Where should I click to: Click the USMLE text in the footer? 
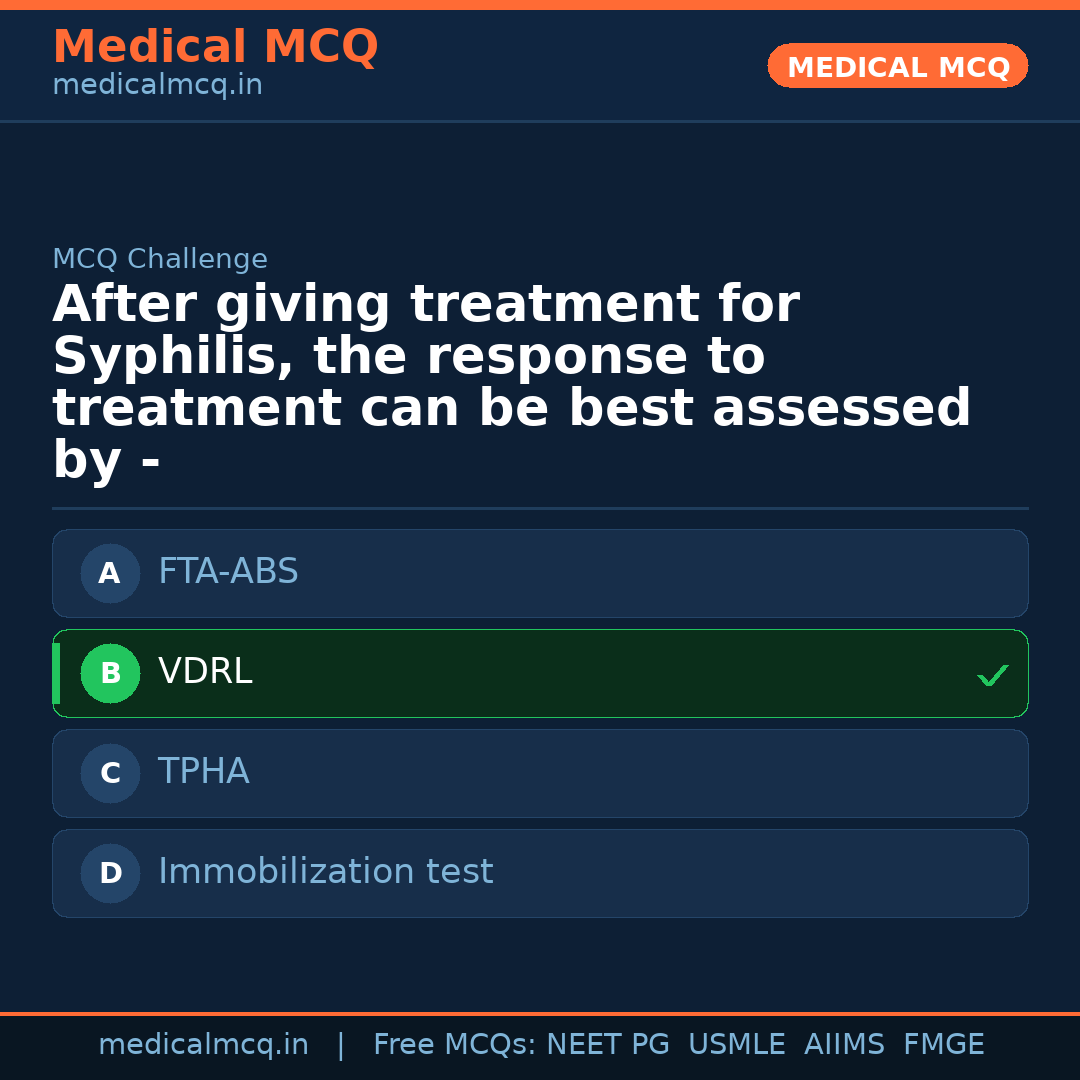(736, 1045)
